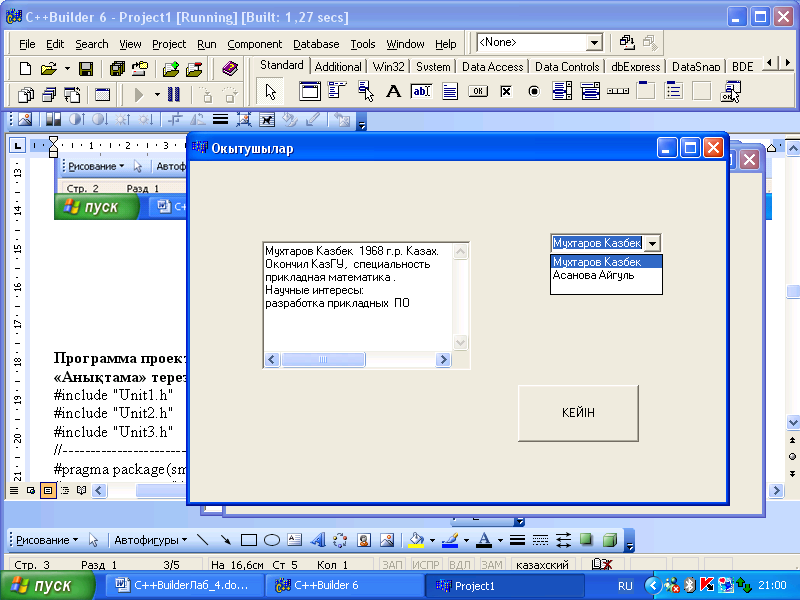The width and height of the screenshot is (800, 600).
Task: Expand the Open file dropdown arrow
Action: 67,68
